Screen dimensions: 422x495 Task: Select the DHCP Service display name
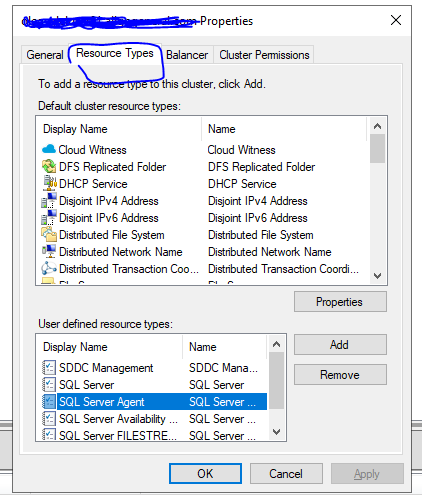[x=93, y=184]
